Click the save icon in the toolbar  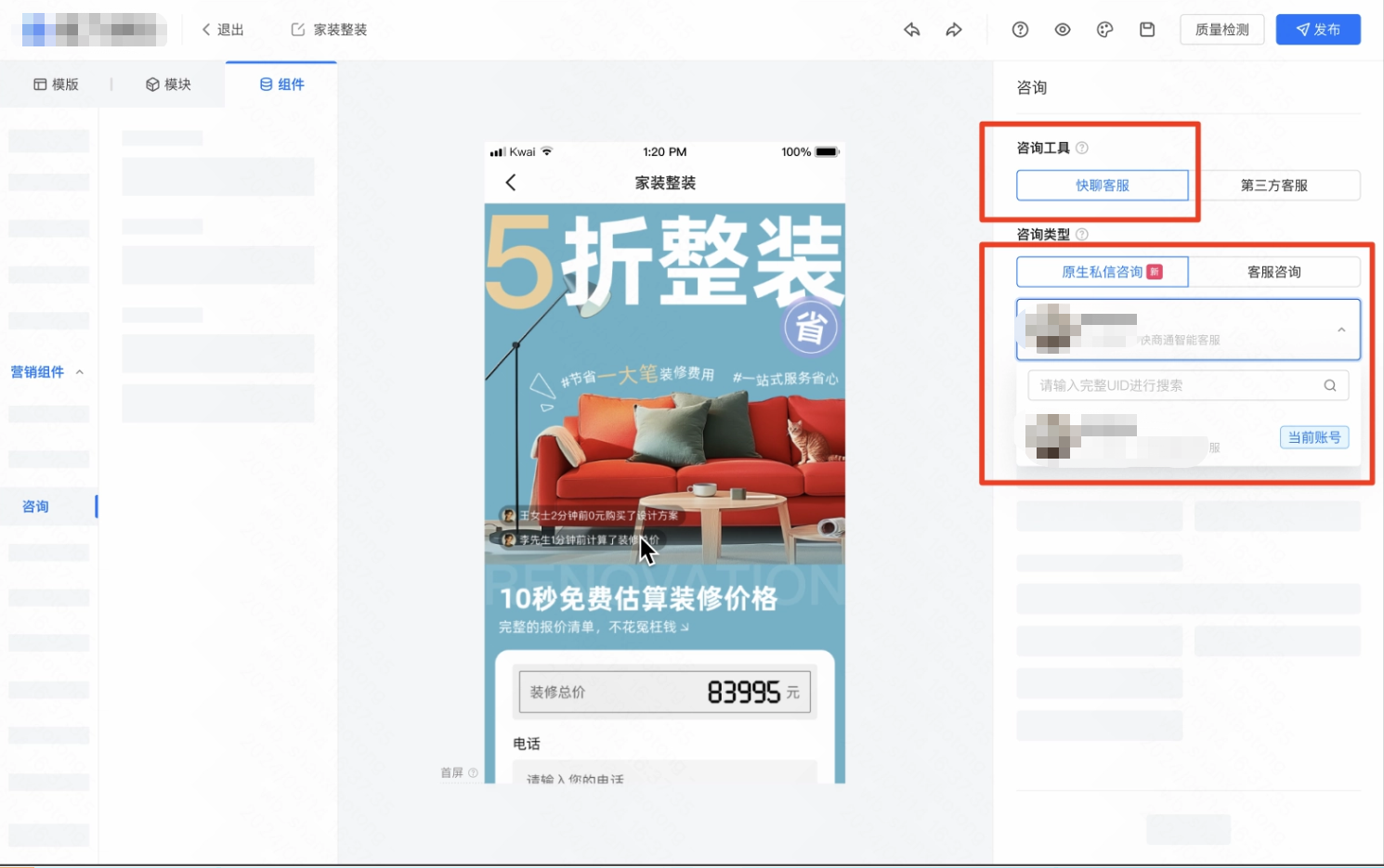coord(1147,29)
